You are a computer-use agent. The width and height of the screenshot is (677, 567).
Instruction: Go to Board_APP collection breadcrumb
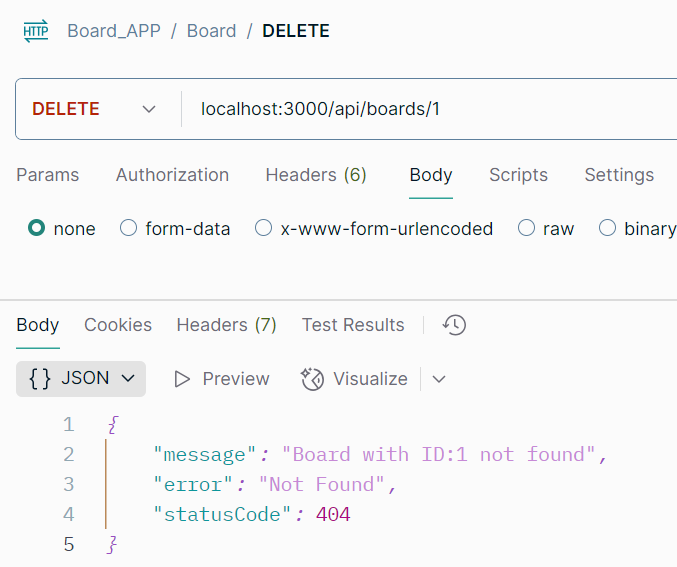coord(114,31)
